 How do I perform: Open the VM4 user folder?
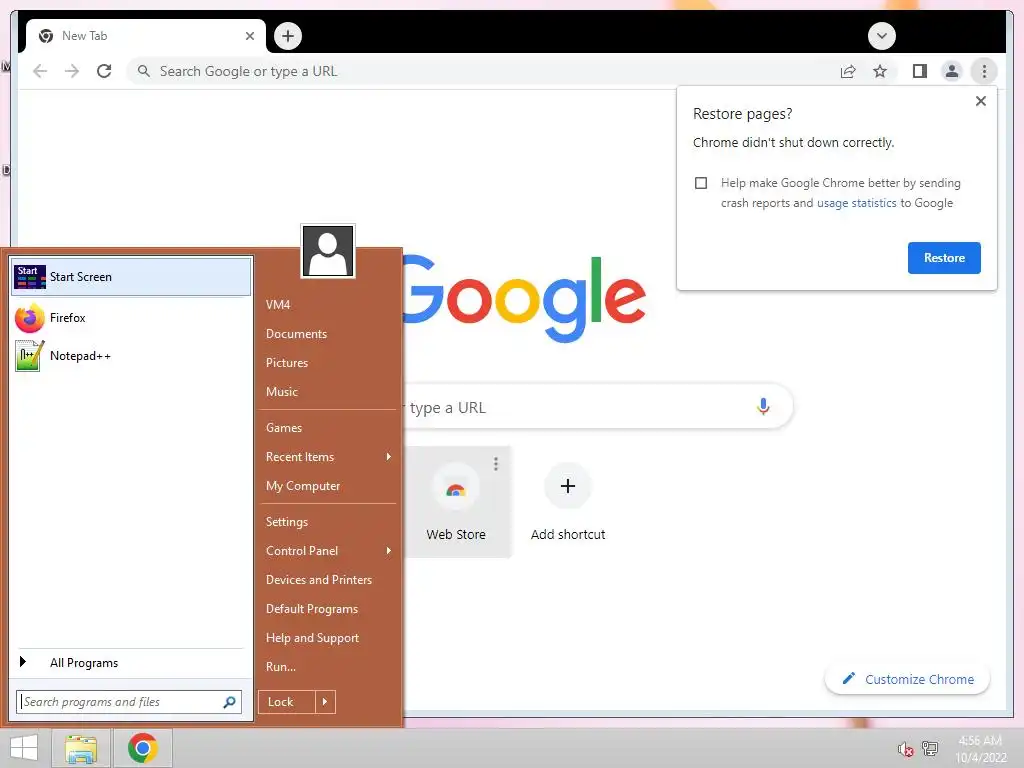pyautogui.click(x=278, y=305)
